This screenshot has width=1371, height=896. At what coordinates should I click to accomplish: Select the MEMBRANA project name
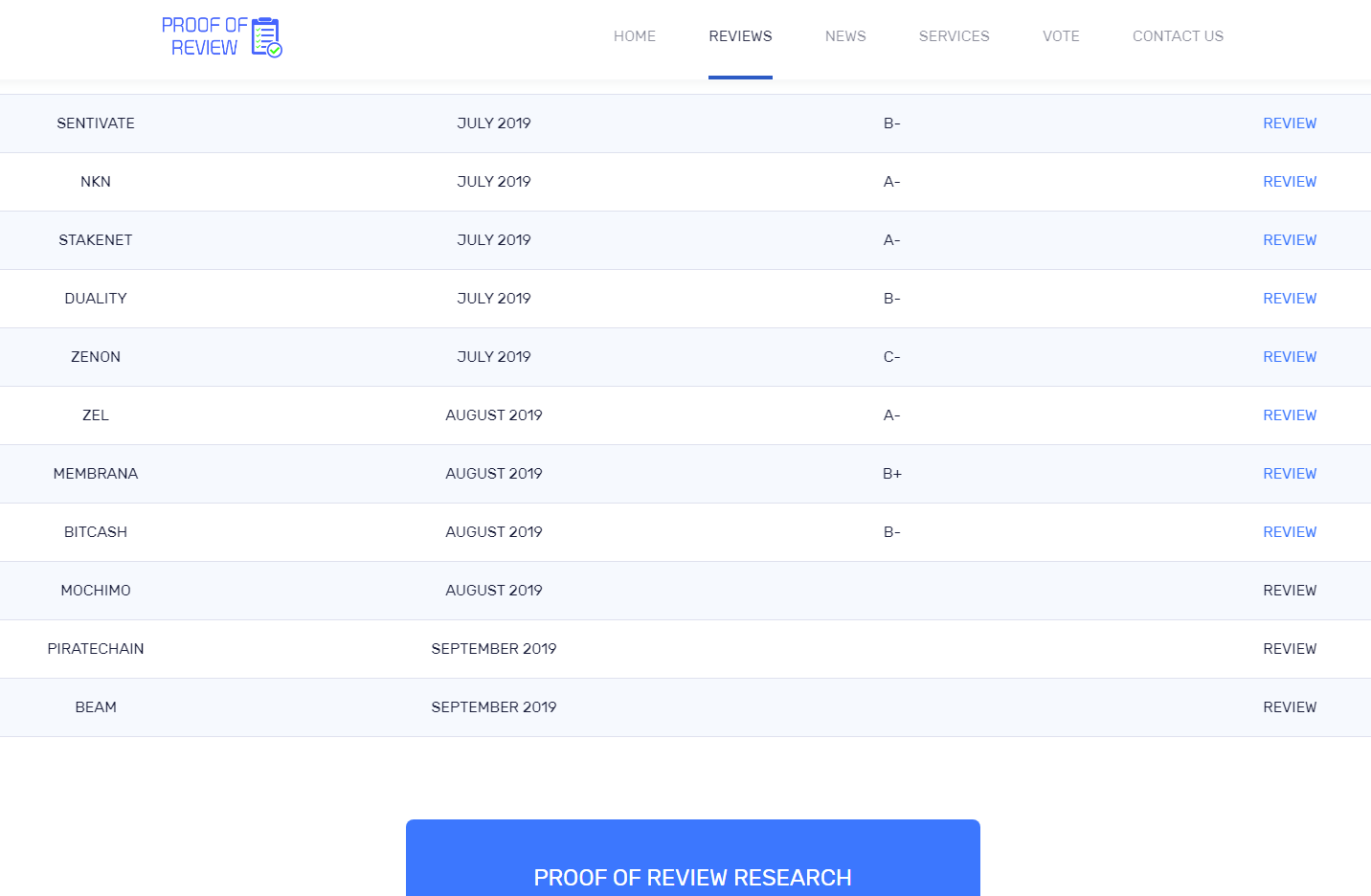[96, 474]
